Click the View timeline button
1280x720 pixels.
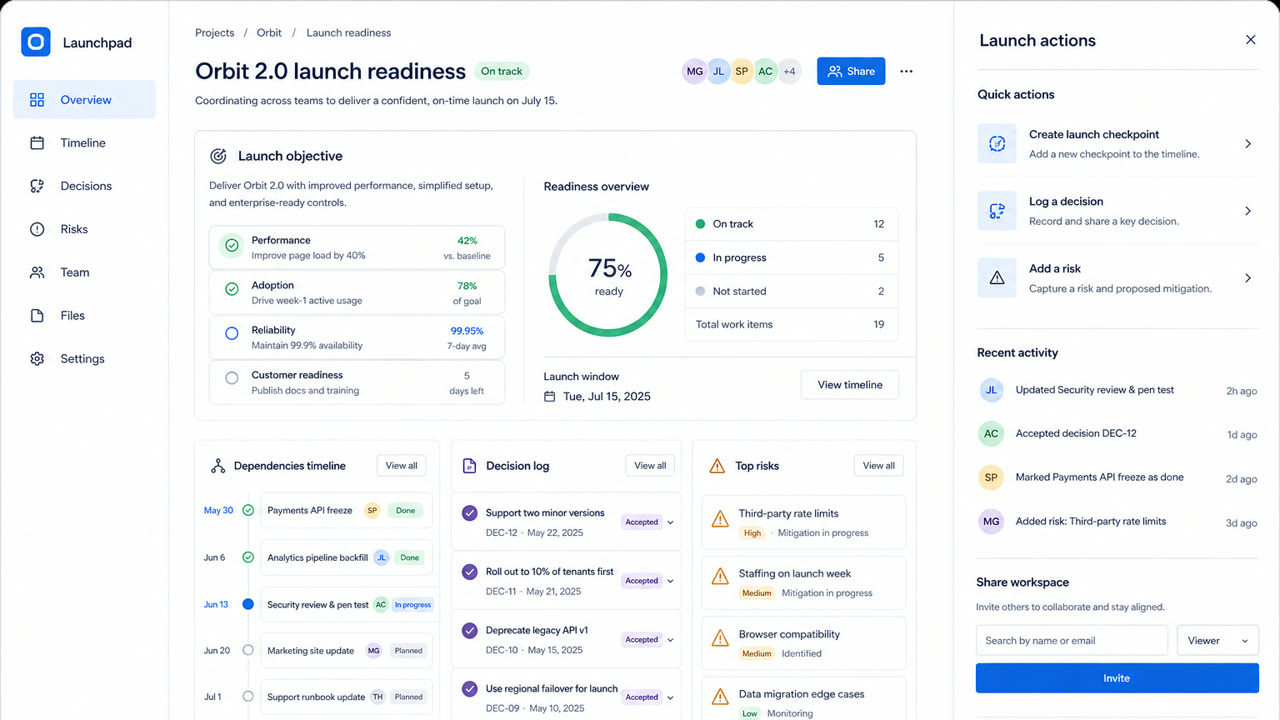pos(850,385)
